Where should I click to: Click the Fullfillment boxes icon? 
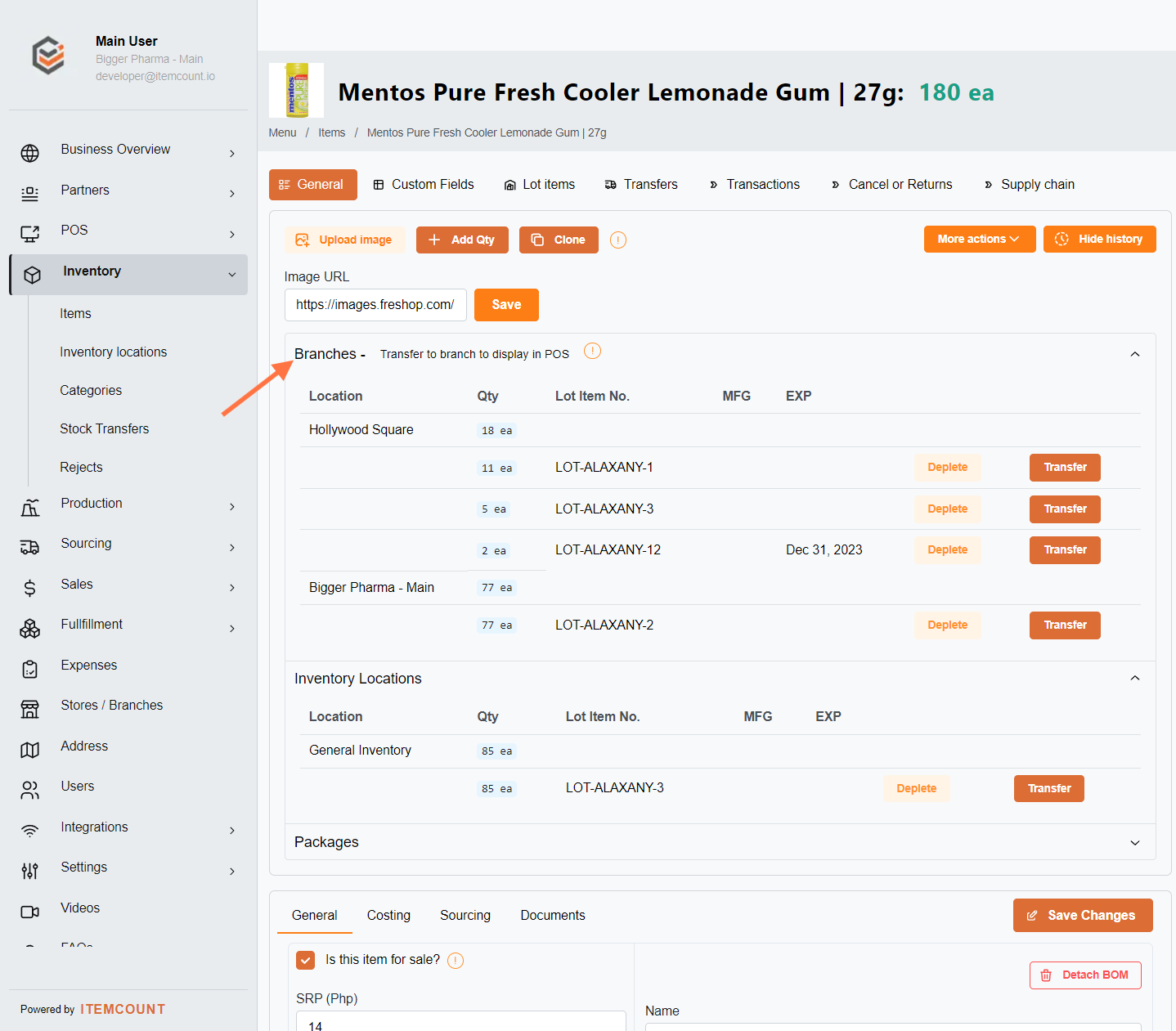pos(30,628)
